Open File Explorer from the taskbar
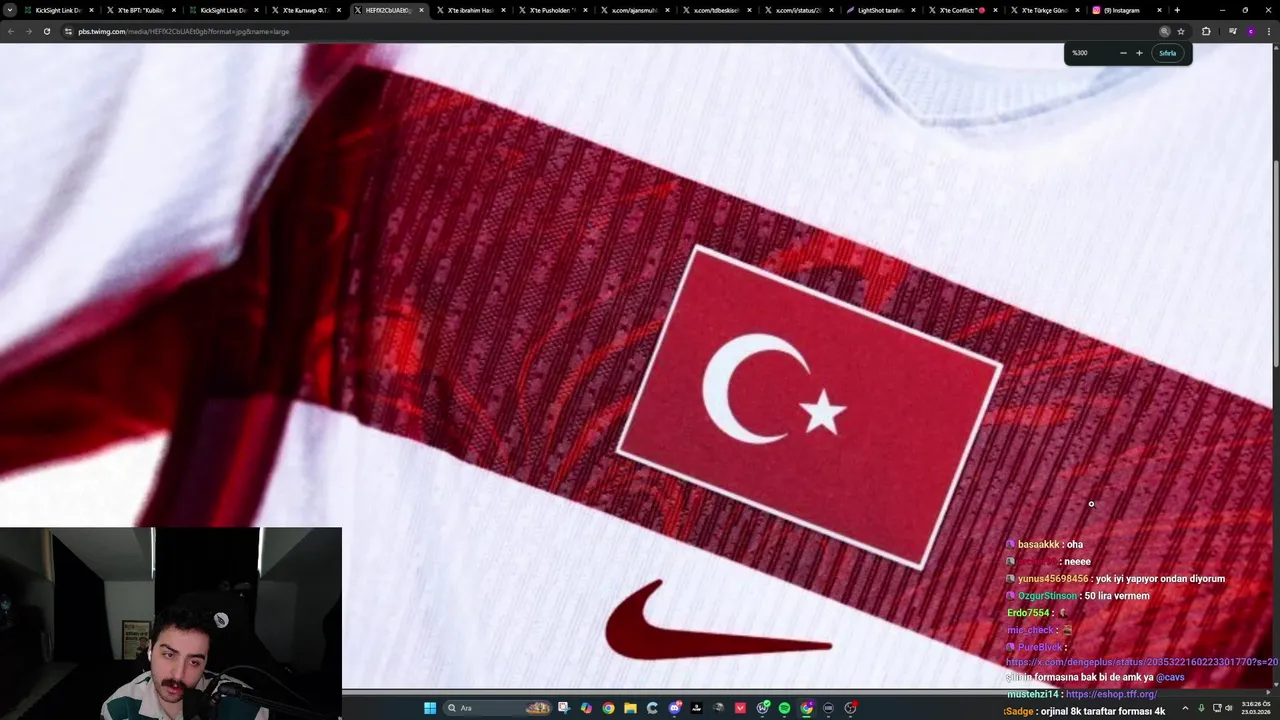1280x720 pixels. click(x=630, y=708)
